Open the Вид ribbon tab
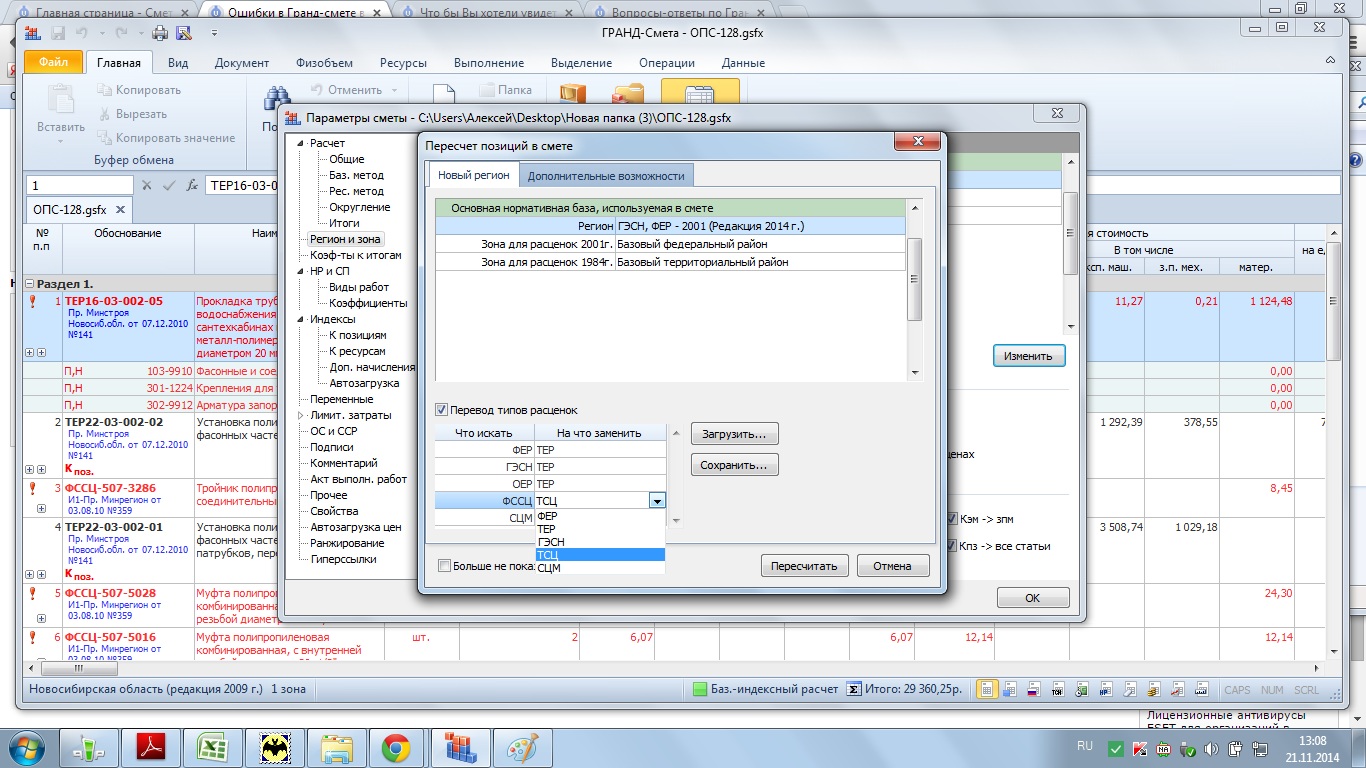 point(178,63)
